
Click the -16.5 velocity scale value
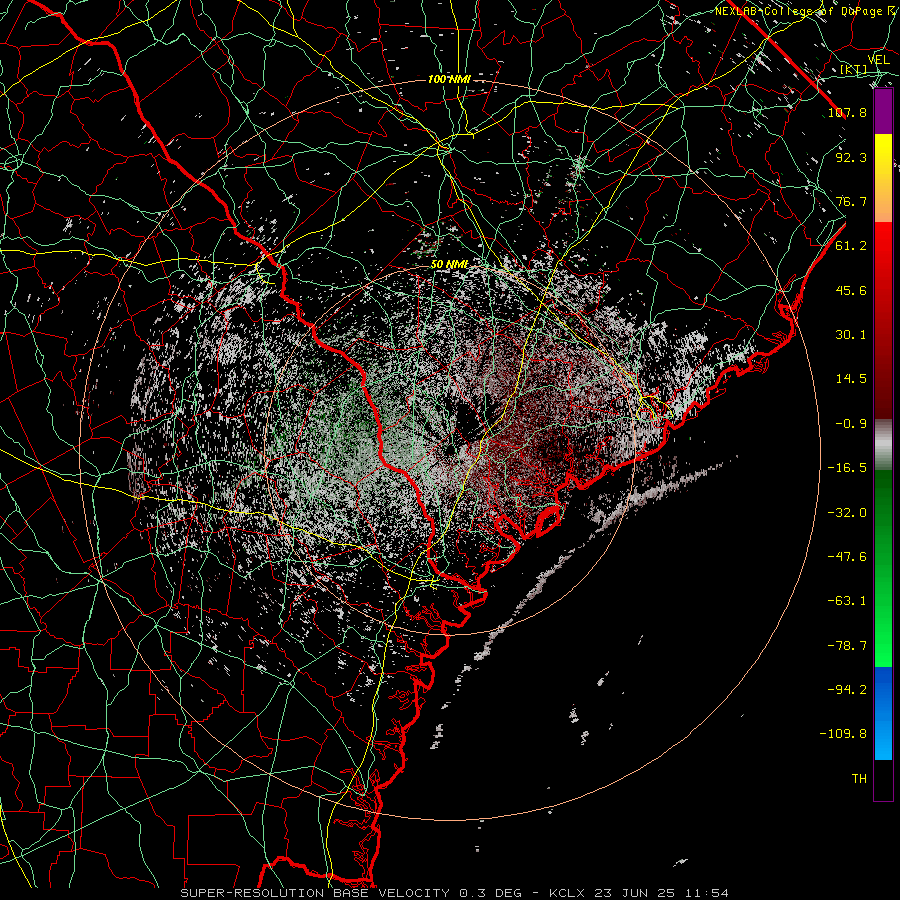click(847, 468)
